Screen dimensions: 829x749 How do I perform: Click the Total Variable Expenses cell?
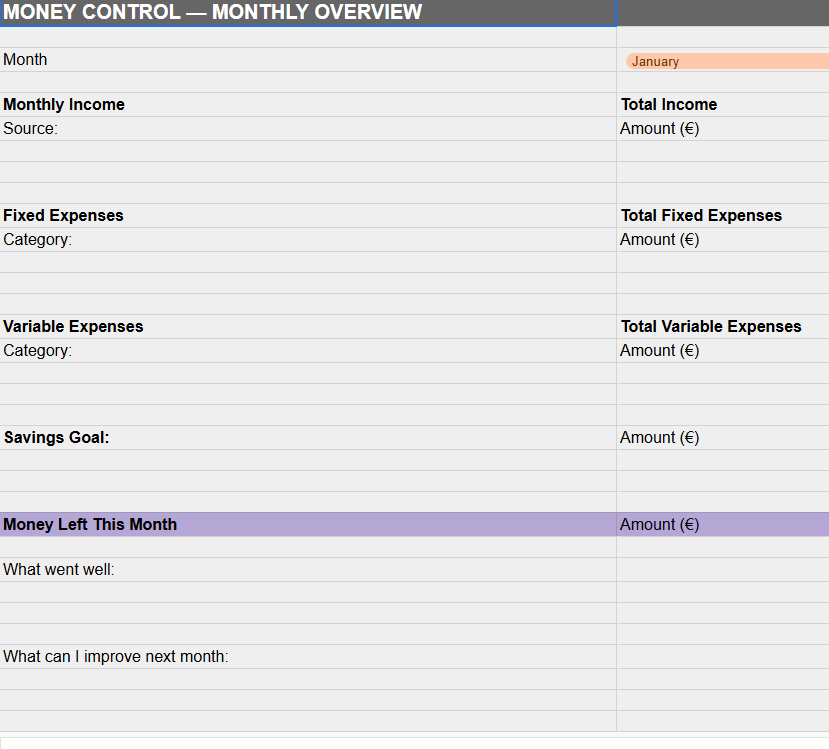coord(722,327)
